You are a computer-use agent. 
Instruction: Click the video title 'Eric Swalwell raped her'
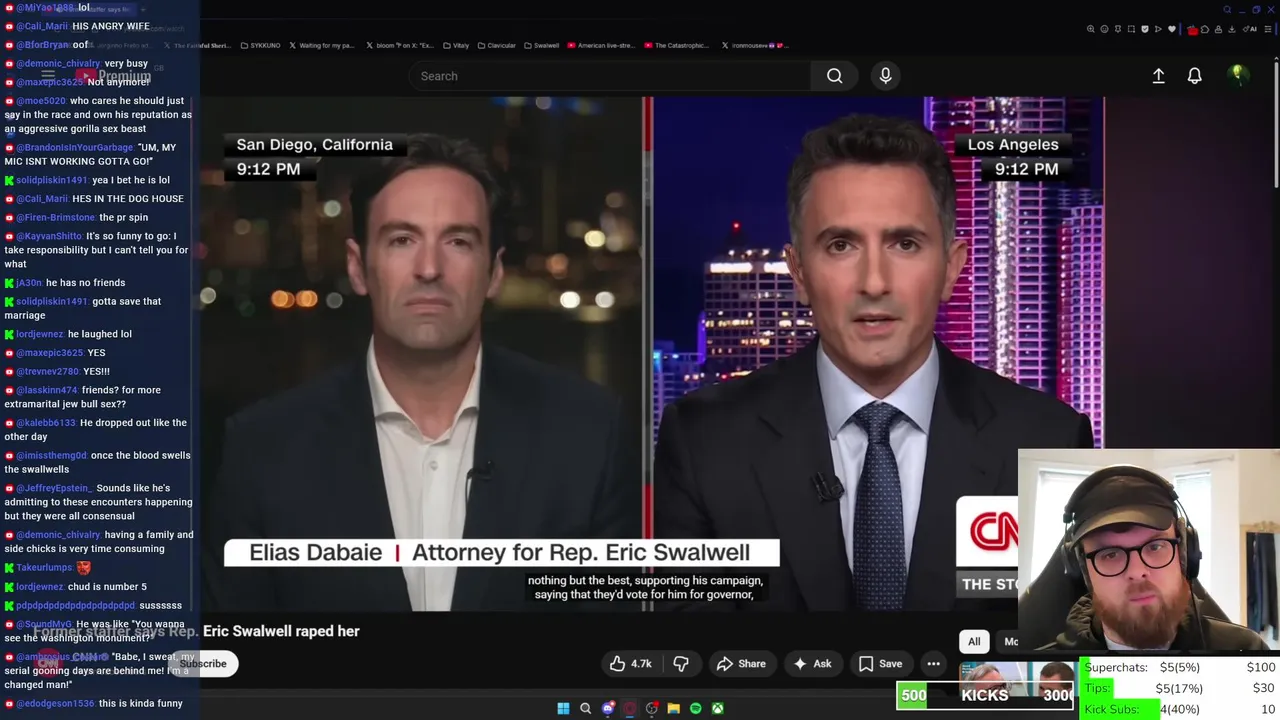coord(281,631)
